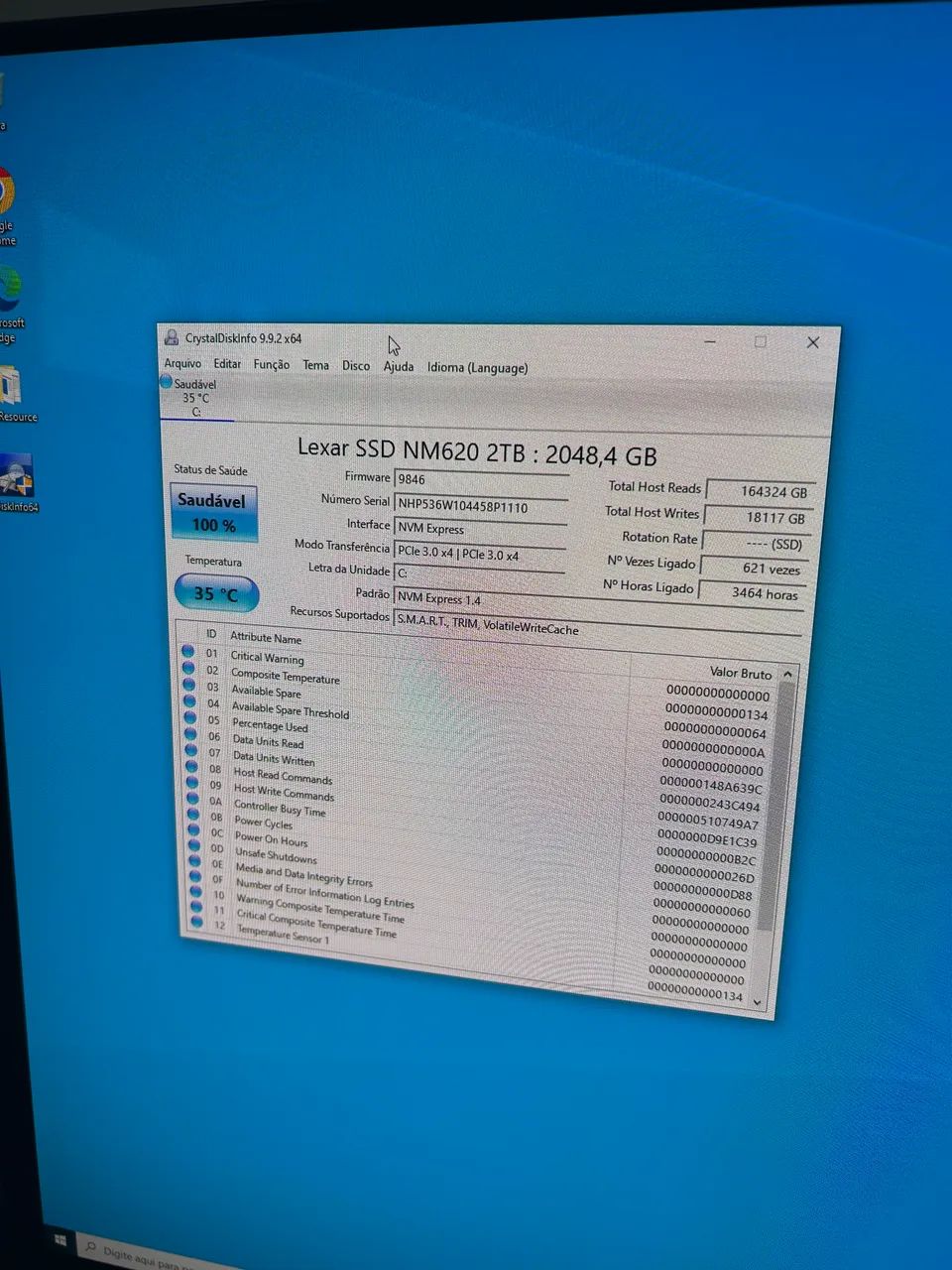Open the Arquivo menu
Image resolution: width=952 pixels, height=1270 pixels.
(182, 363)
